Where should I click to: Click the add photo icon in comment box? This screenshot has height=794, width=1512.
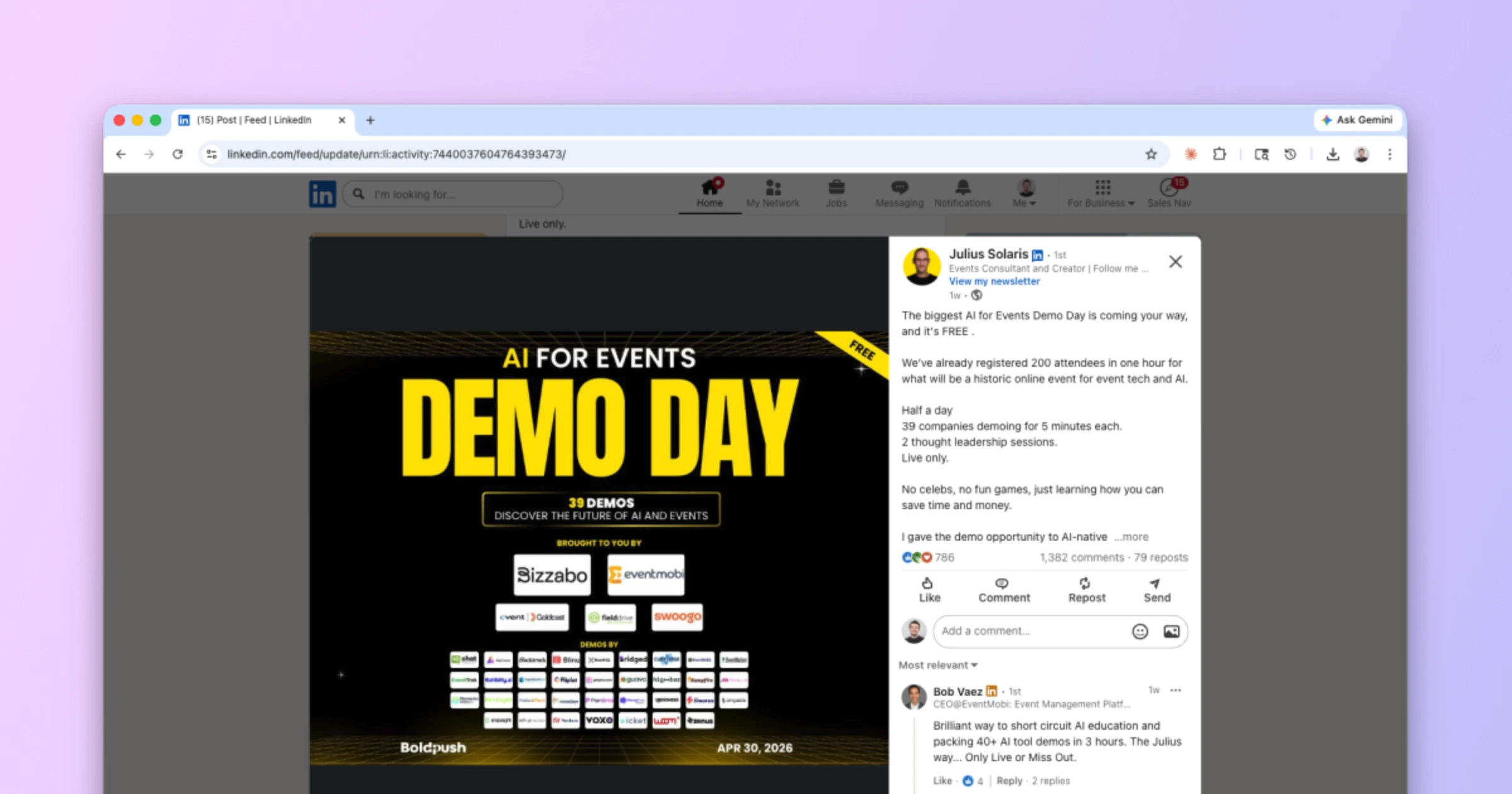pyautogui.click(x=1171, y=631)
